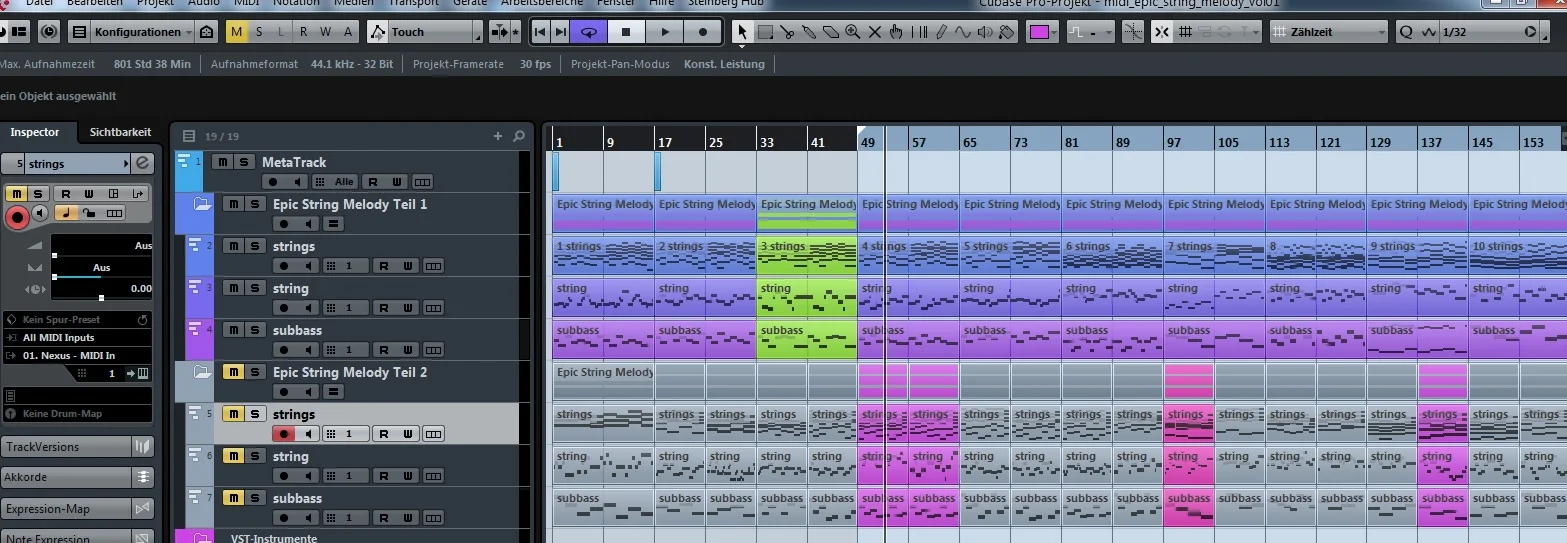Viewport: 1567px width, 543px height.
Task: Start playback with the Play button
Action: [665, 32]
